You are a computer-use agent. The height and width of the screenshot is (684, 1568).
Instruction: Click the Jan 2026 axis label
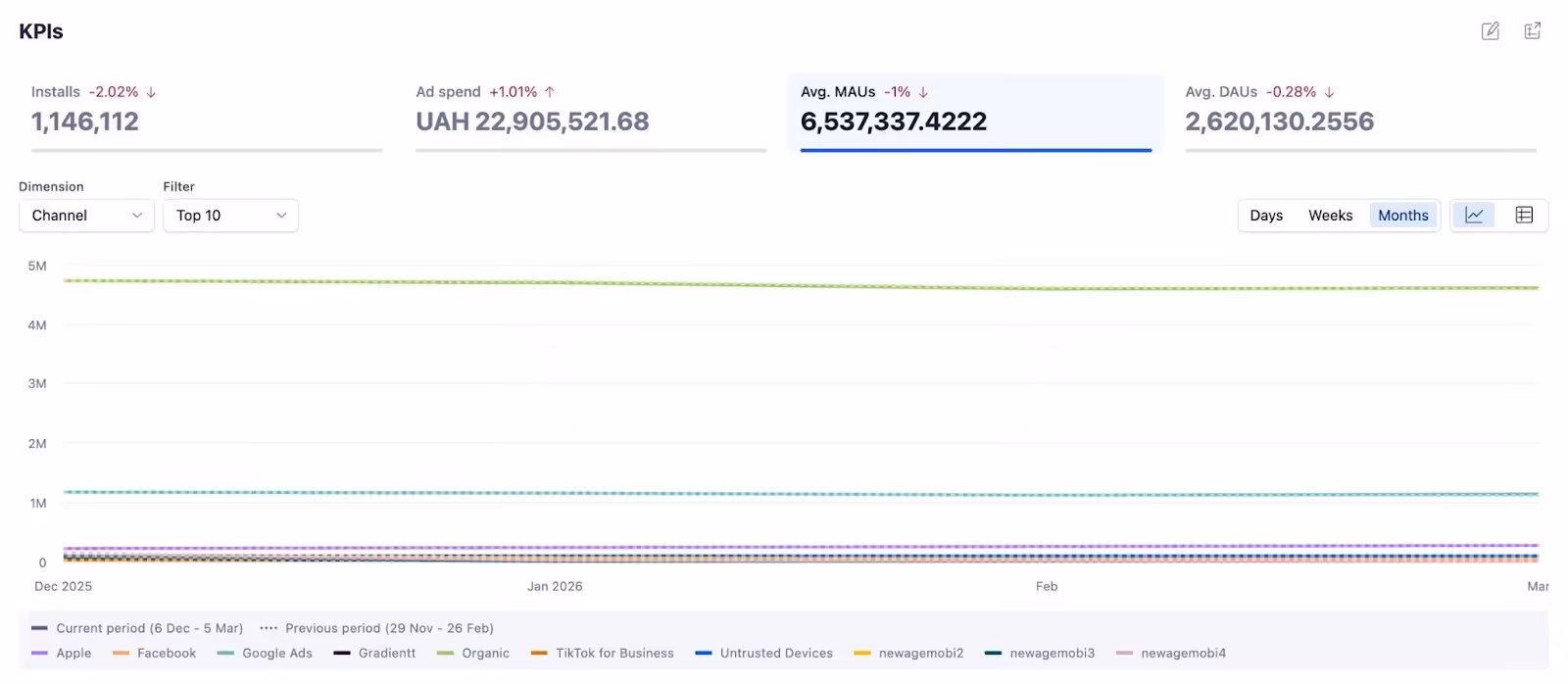tap(555, 586)
